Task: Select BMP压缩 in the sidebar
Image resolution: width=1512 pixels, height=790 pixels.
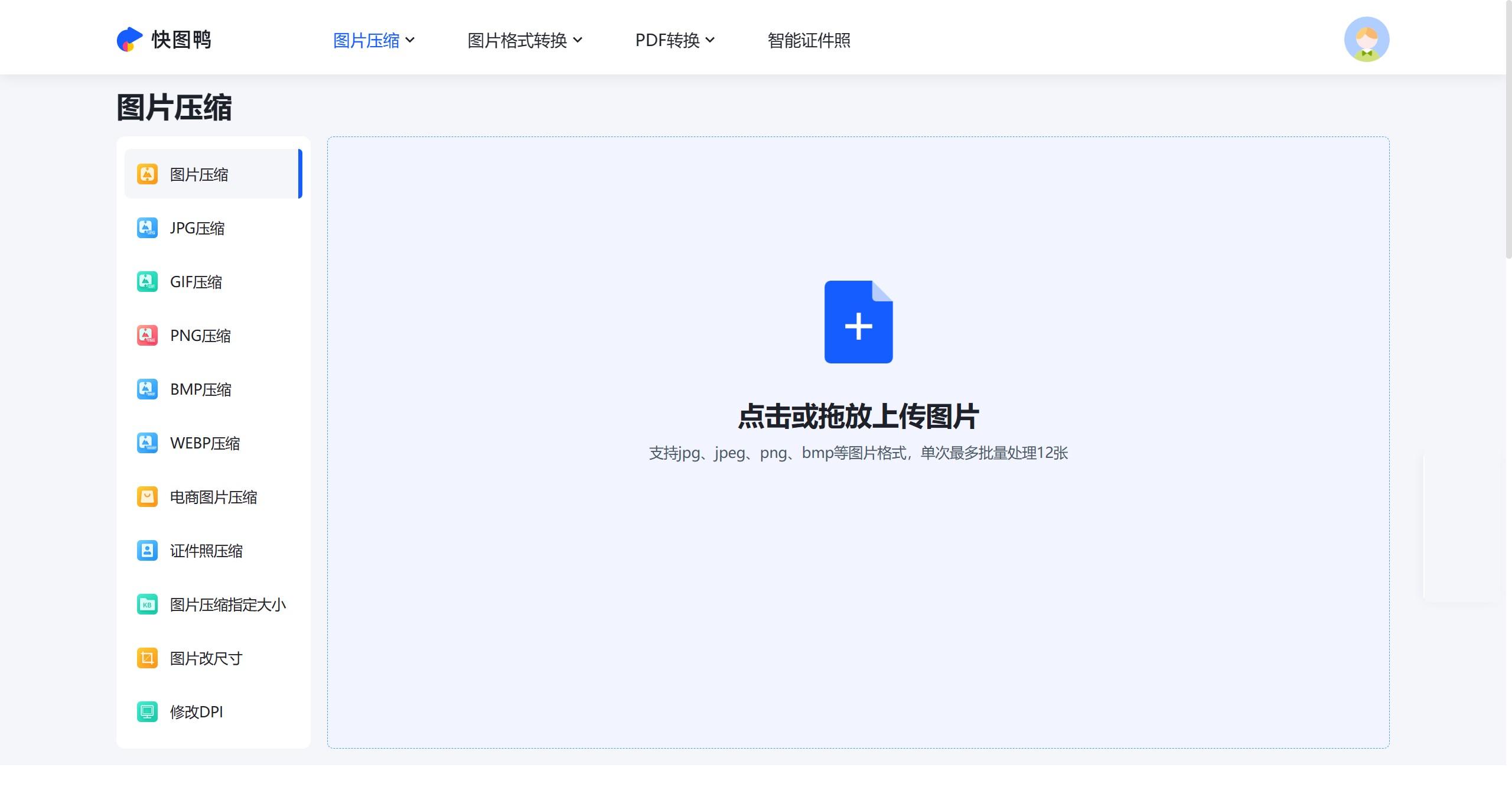Action: [x=213, y=389]
